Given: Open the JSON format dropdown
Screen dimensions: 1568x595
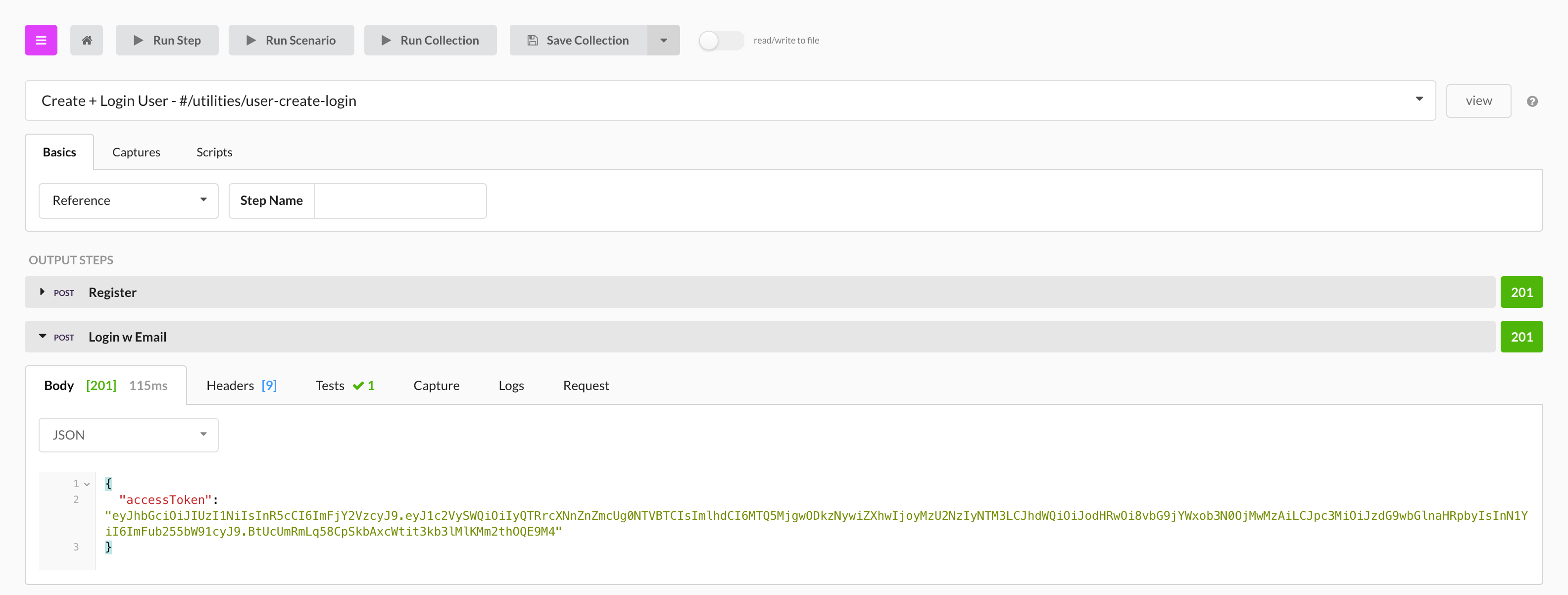Looking at the screenshot, I should [x=128, y=435].
